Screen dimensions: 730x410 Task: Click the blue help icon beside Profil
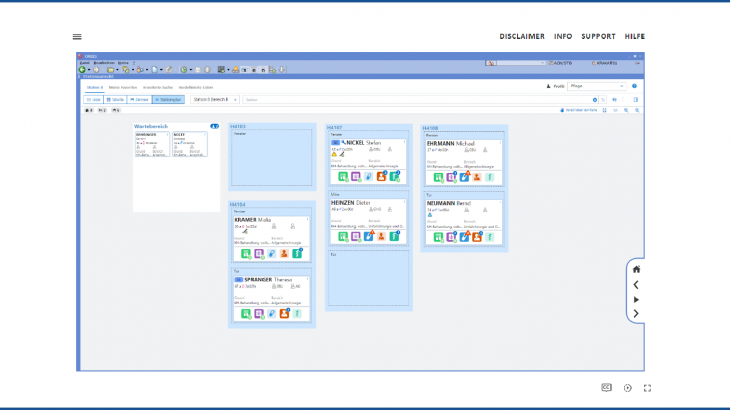pos(634,86)
